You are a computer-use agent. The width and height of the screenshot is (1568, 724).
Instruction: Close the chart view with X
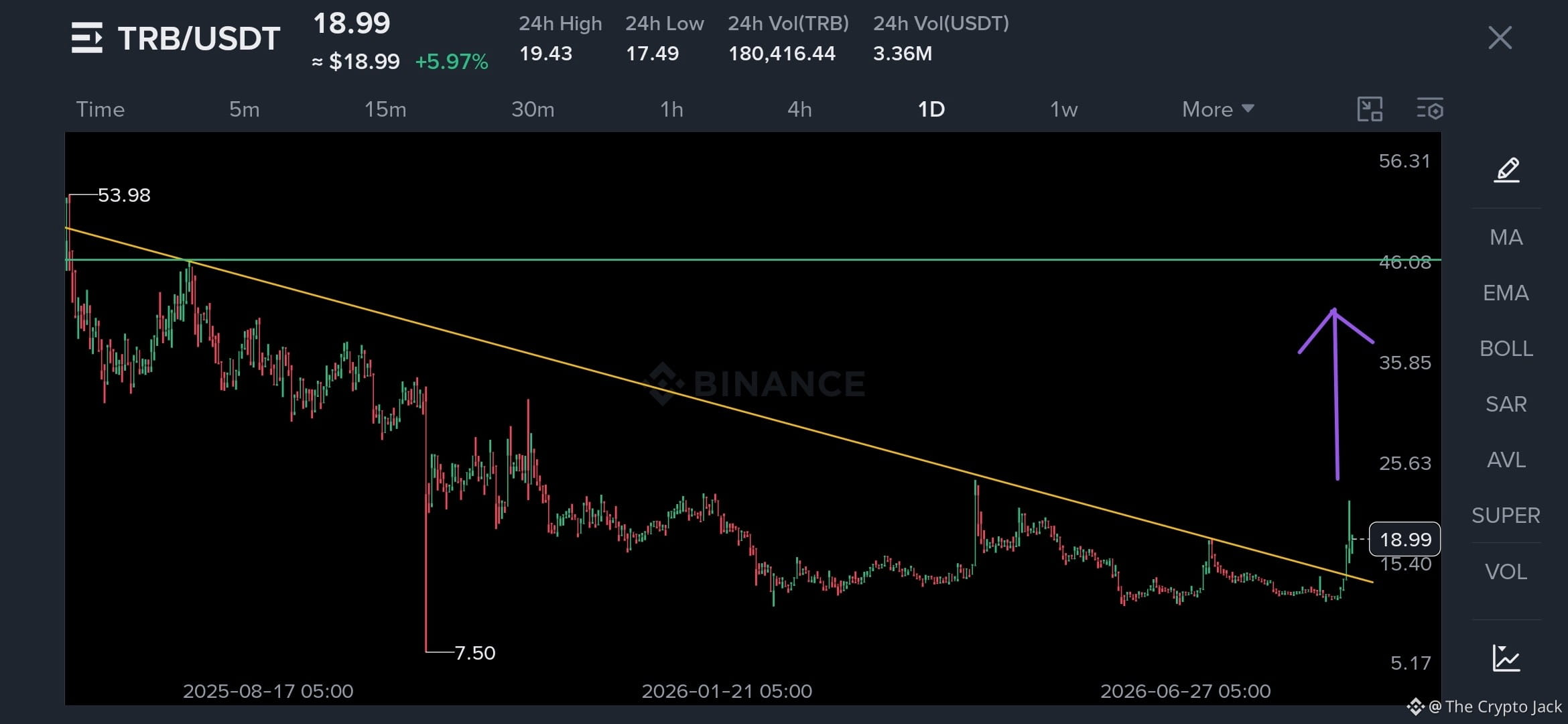click(x=1500, y=38)
